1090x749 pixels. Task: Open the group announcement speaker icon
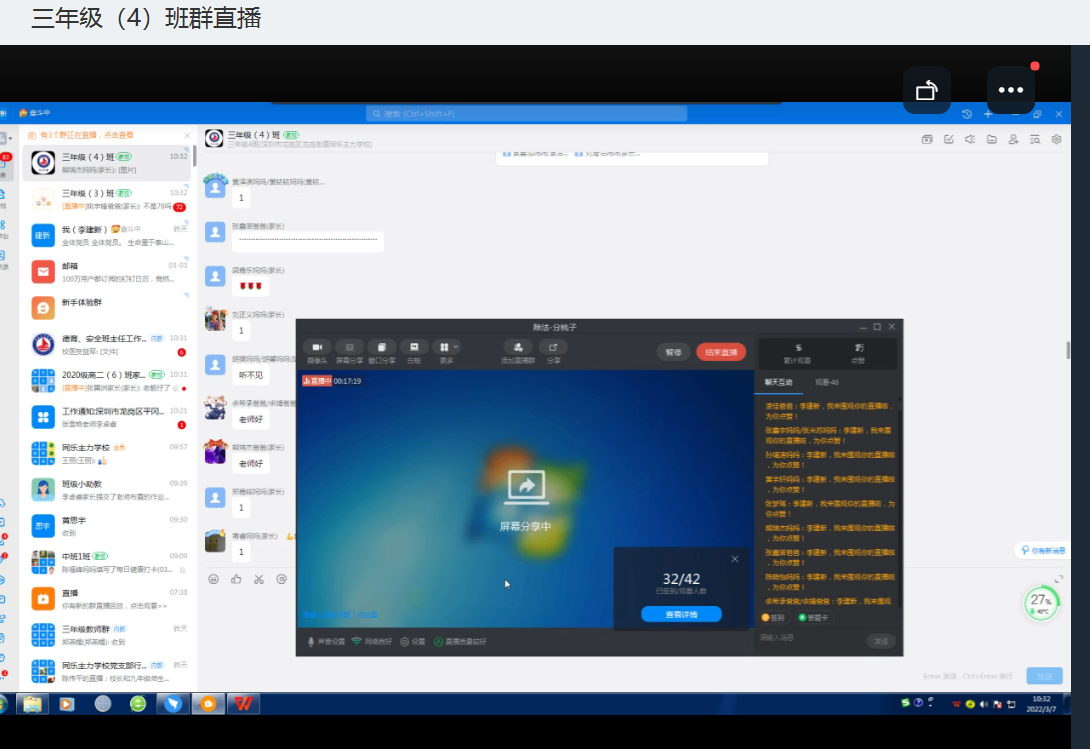pos(970,140)
